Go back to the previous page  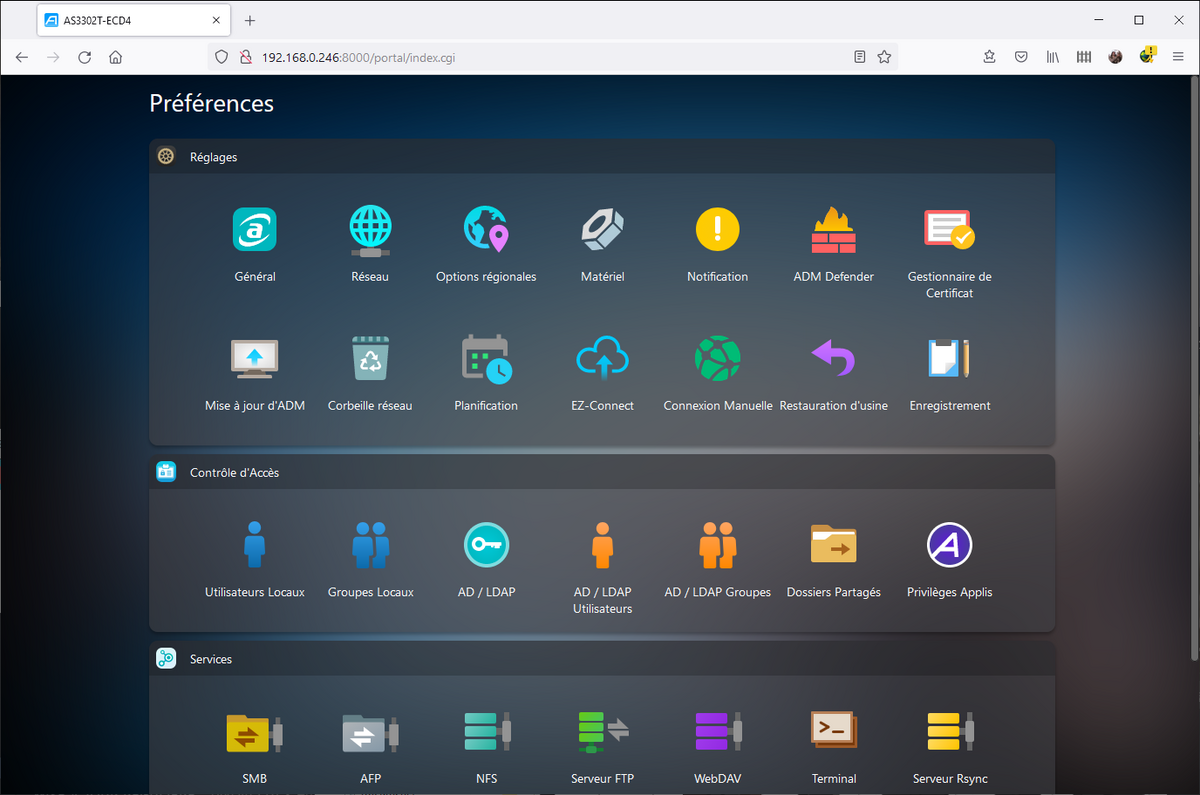pyautogui.click(x=22, y=57)
